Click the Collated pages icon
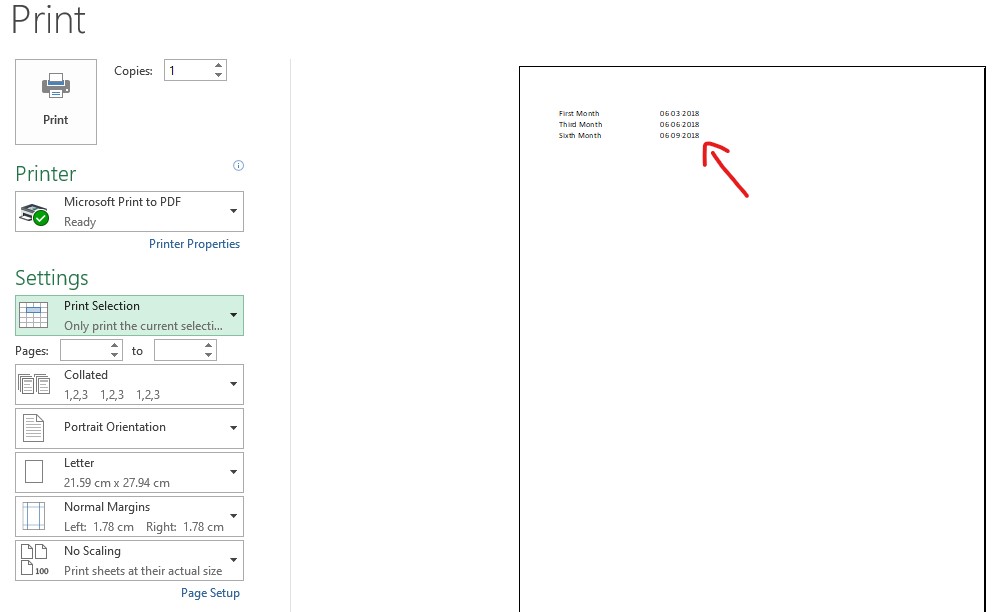Image resolution: width=1001 pixels, height=612 pixels. (x=35, y=384)
